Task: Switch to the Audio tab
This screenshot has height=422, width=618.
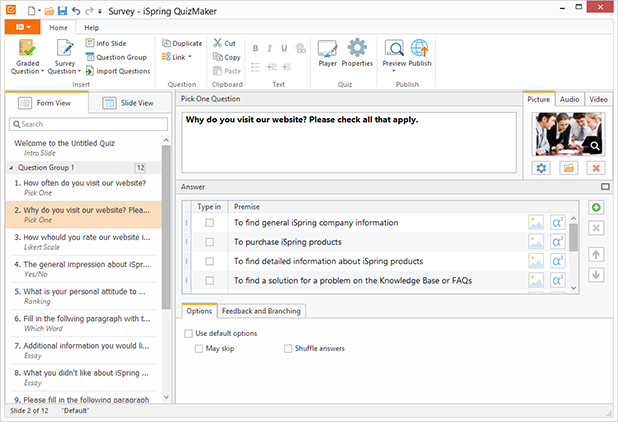Action: (x=570, y=99)
